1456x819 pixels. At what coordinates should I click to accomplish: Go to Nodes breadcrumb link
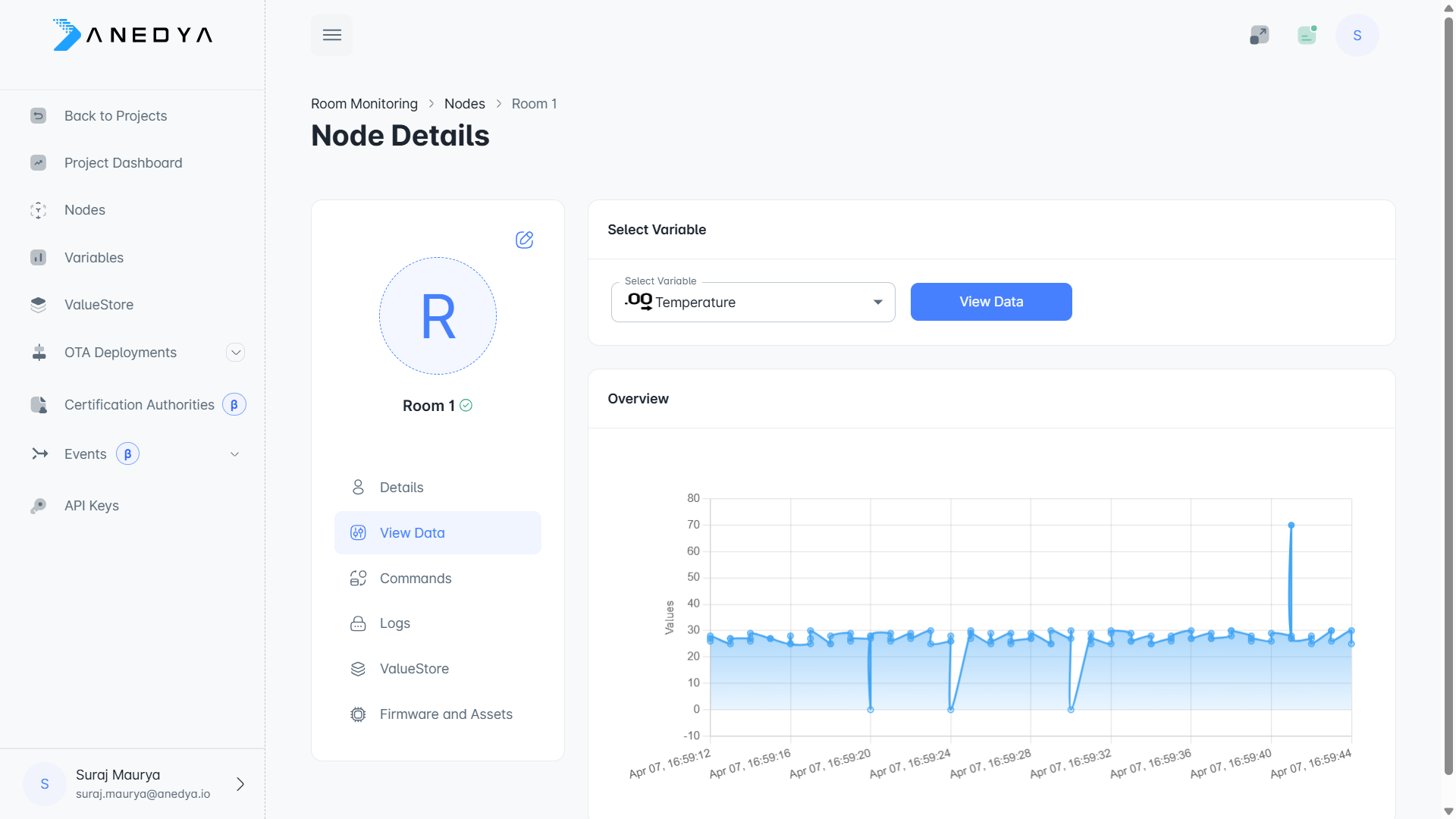tap(464, 104)
